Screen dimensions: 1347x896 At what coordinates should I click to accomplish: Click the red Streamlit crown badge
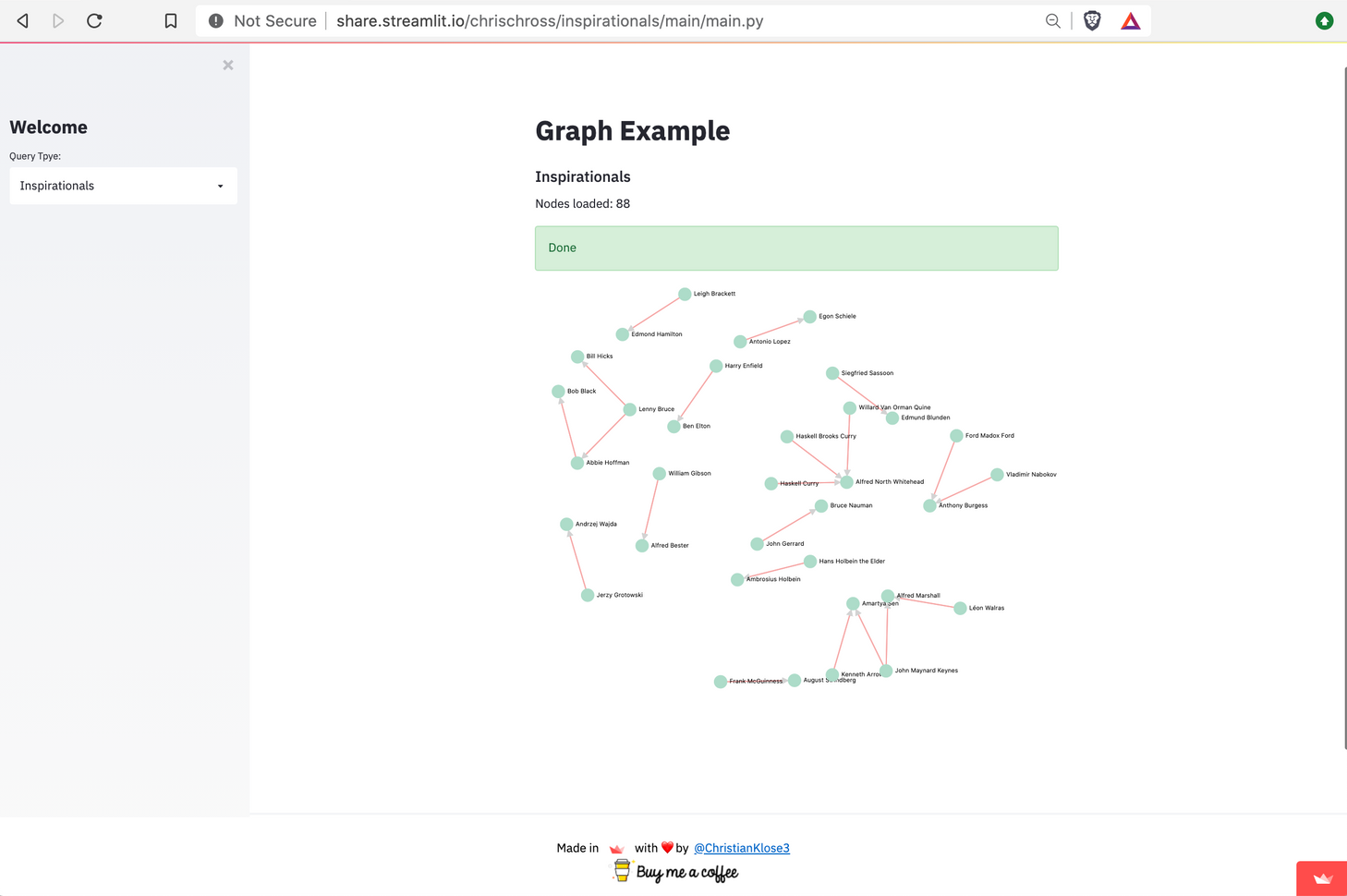click(1322, 878)
